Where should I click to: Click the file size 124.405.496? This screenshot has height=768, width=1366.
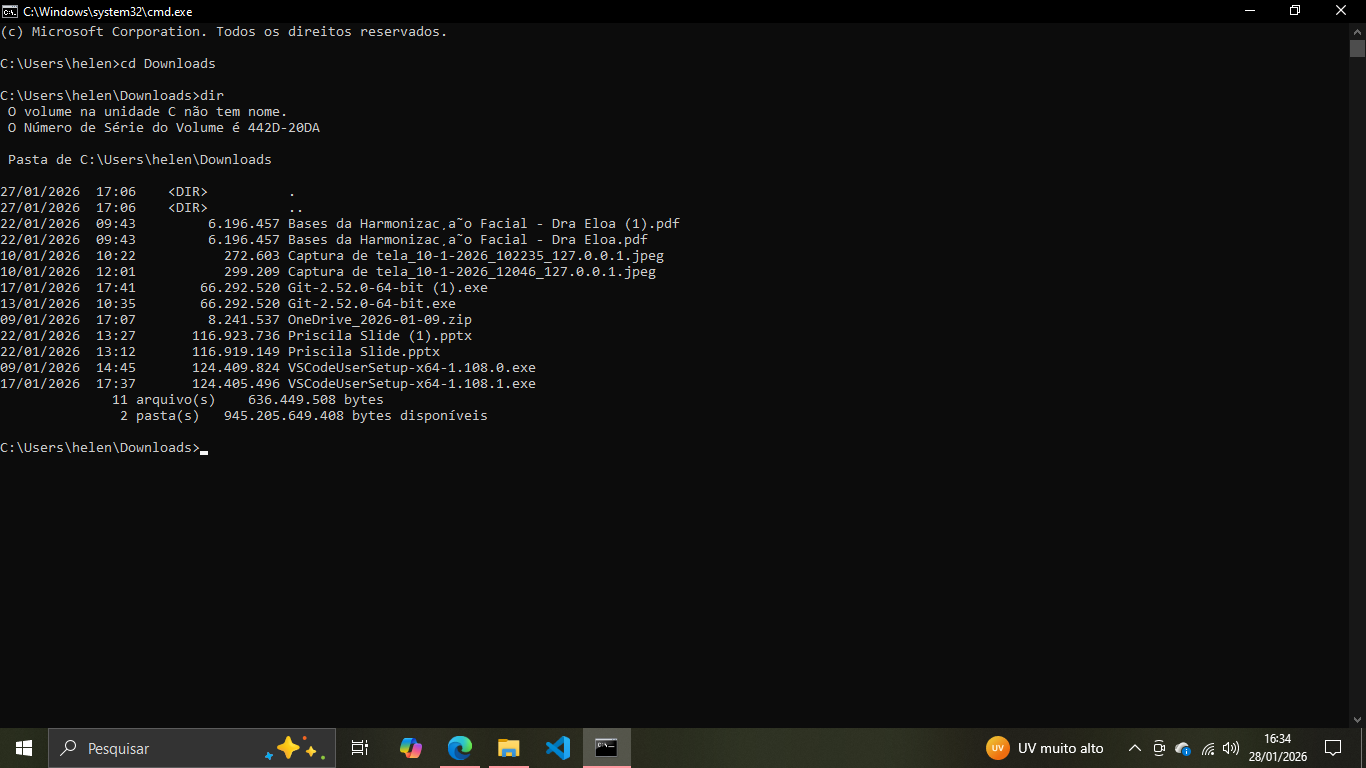(236, 383)
